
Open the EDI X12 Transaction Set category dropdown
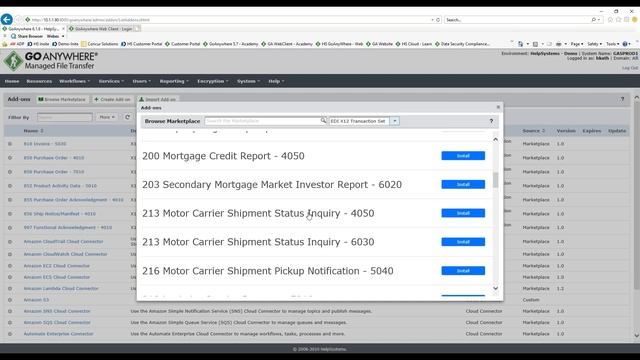[394, 121]
